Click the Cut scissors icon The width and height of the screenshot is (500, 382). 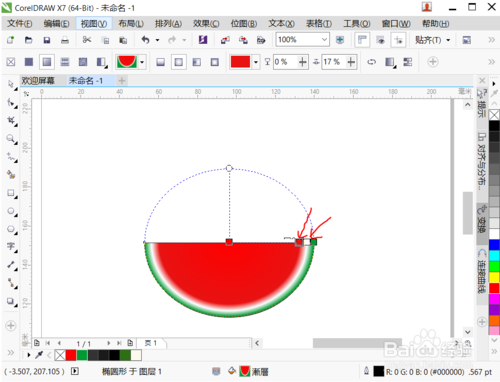pyautogui.click(x=87, y=40)
